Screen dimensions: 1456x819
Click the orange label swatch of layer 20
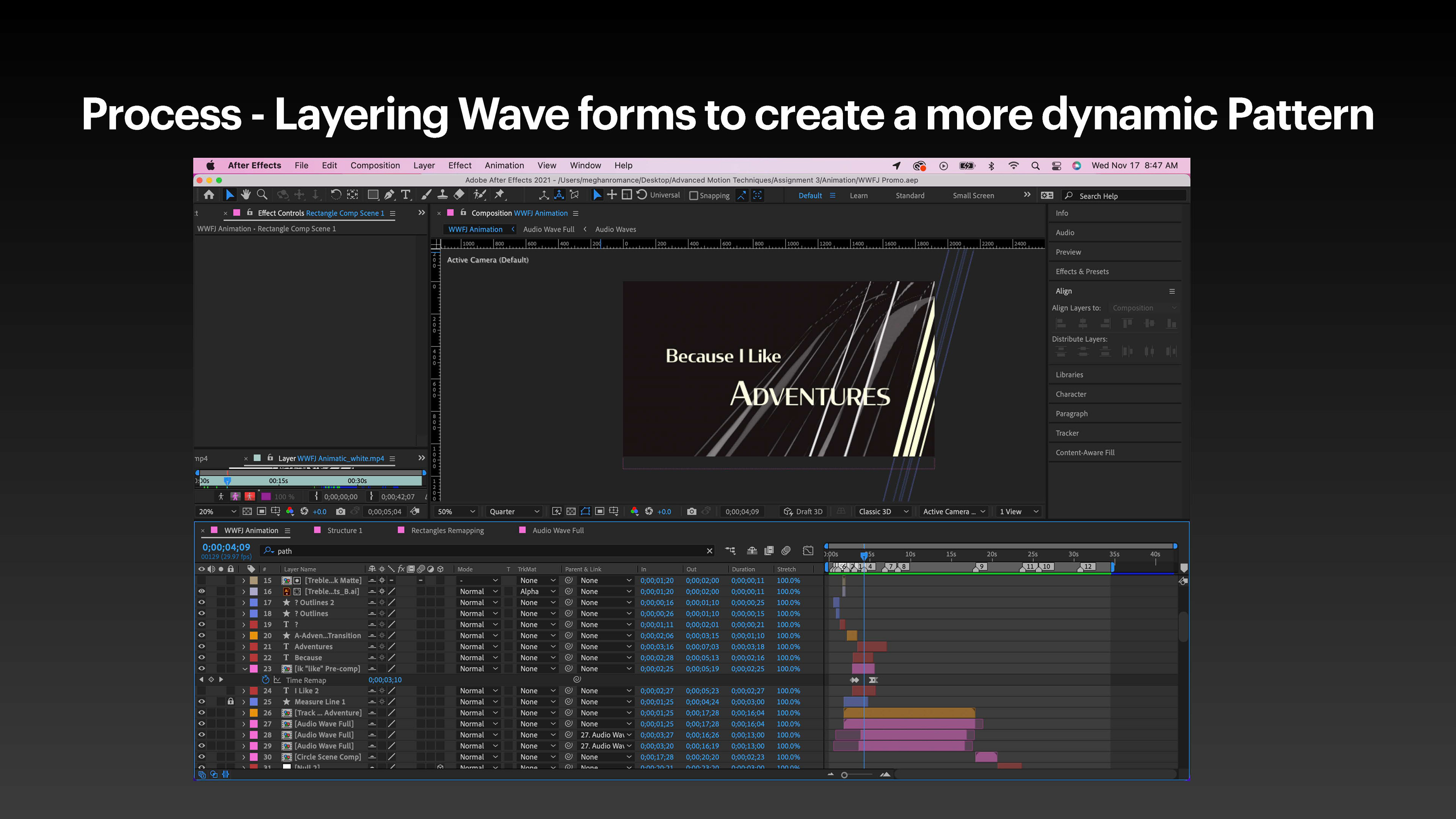click(x=254, y=635)
